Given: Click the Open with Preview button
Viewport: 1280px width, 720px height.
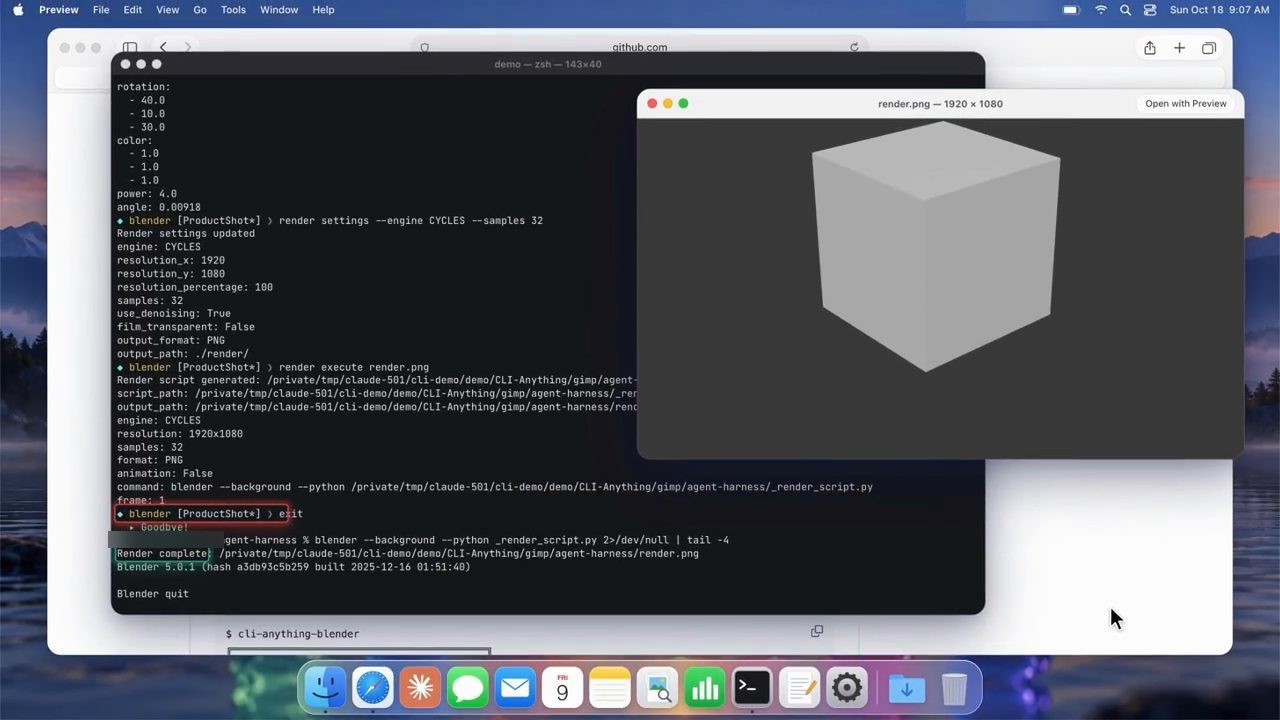Looking at the screenshot, I should 1185,104.
